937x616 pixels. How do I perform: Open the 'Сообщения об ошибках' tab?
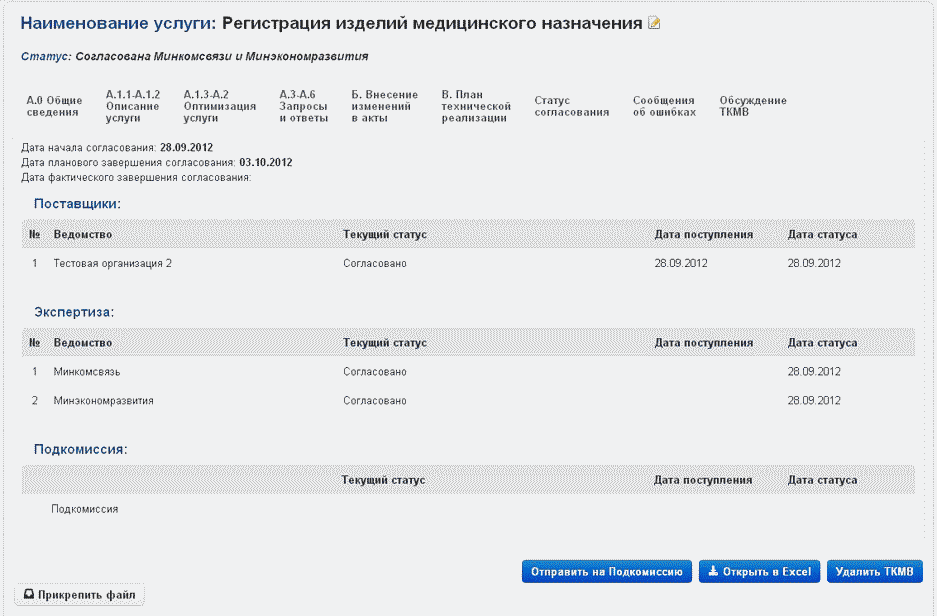click(x=663, y=106)
